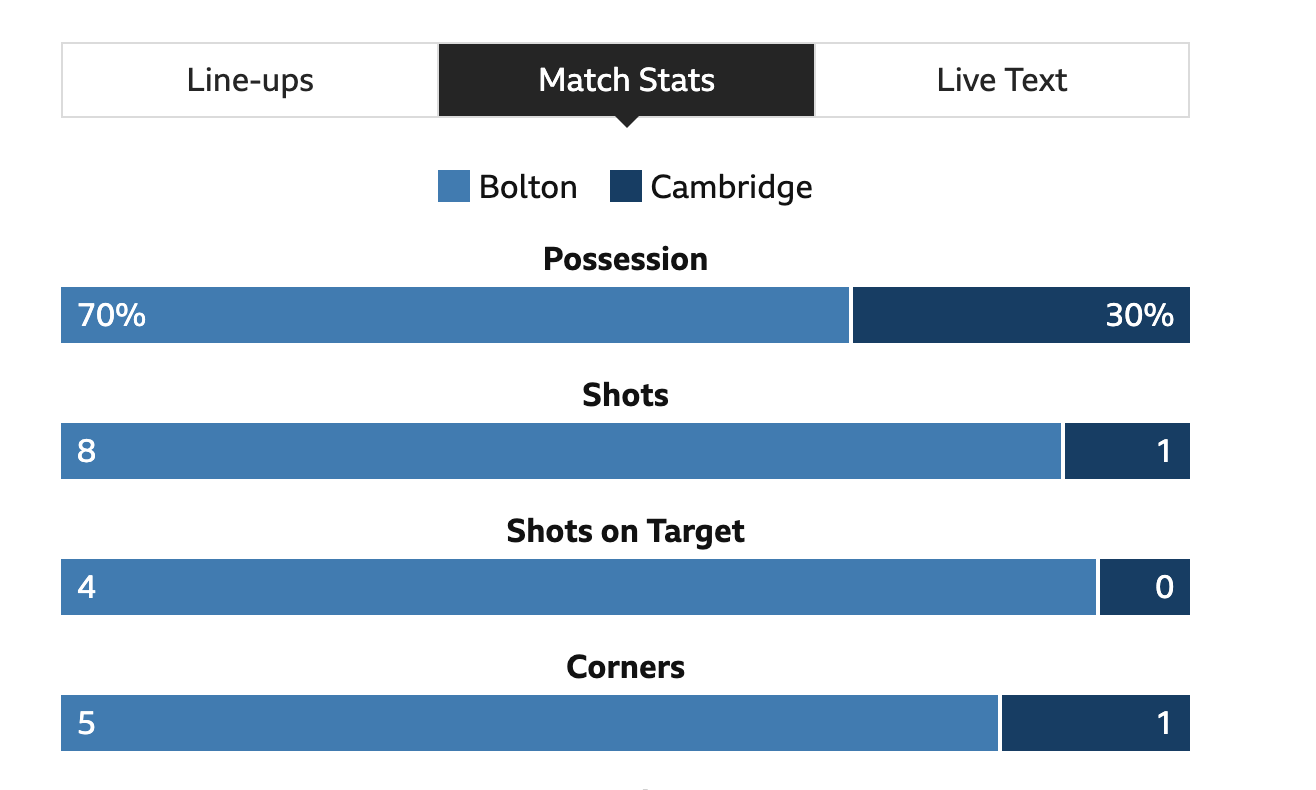Click the Cambridge legend label
This screenshot has height=790, width=1316.
pyautogui.click(x=731, y=187)
